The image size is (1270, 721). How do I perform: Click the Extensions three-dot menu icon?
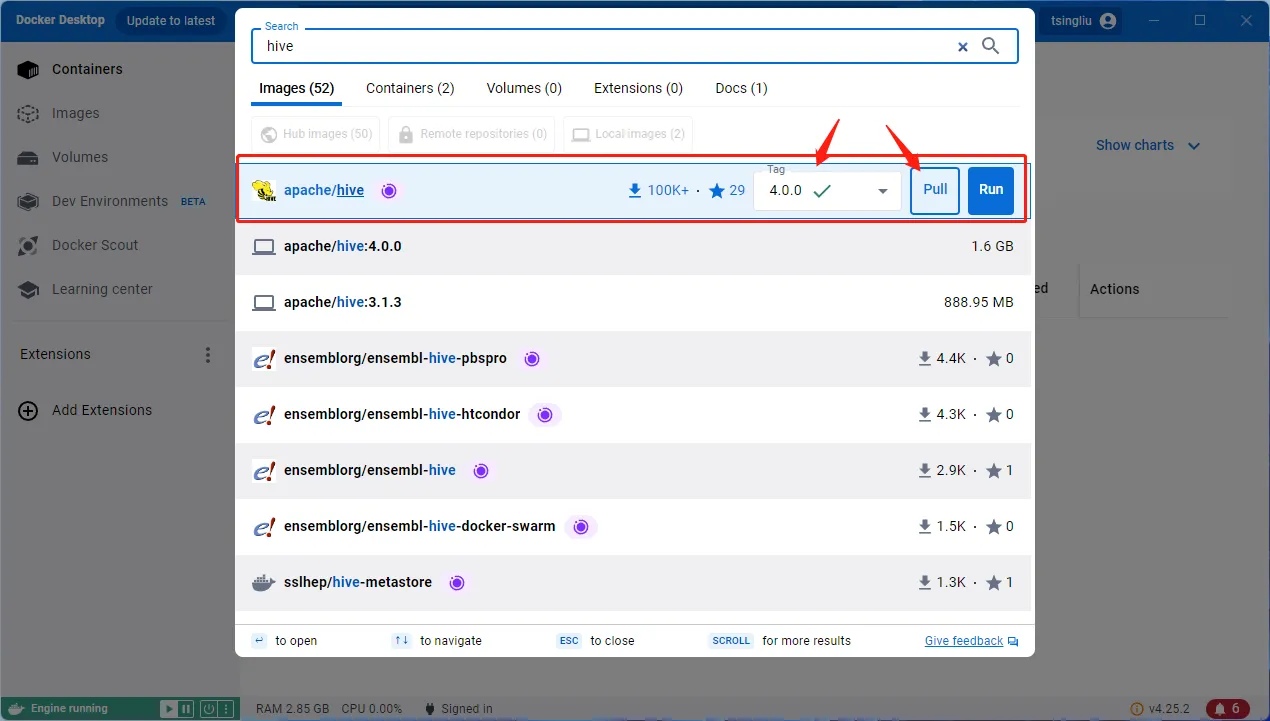[208, 354]
